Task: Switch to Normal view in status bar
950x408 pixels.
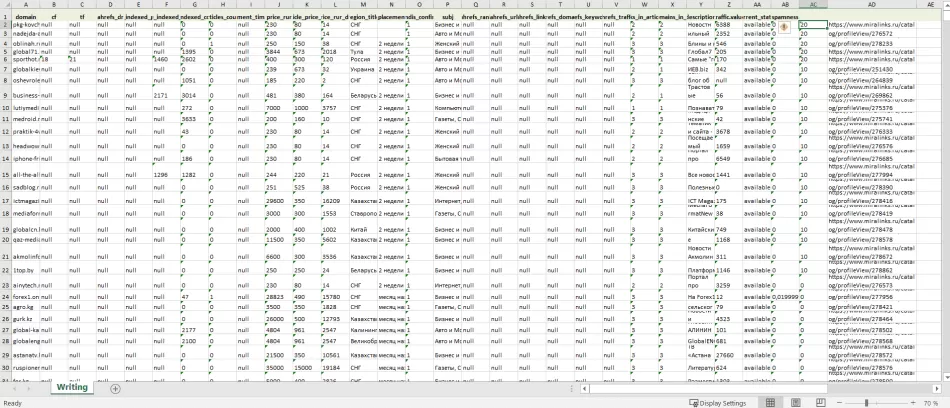Action: 770,402
